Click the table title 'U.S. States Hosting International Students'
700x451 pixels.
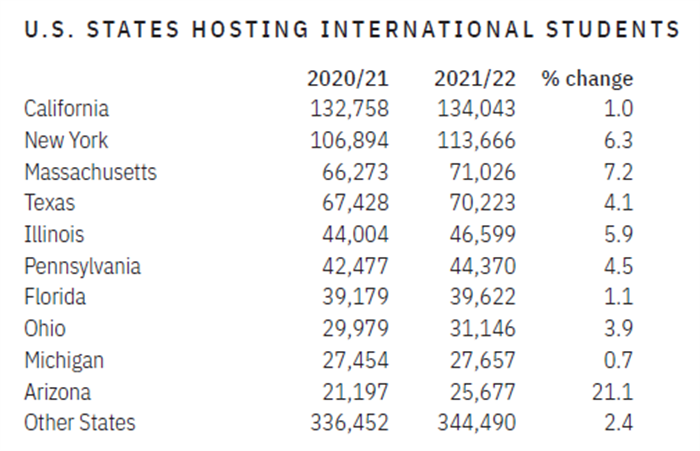click(352, 29)
